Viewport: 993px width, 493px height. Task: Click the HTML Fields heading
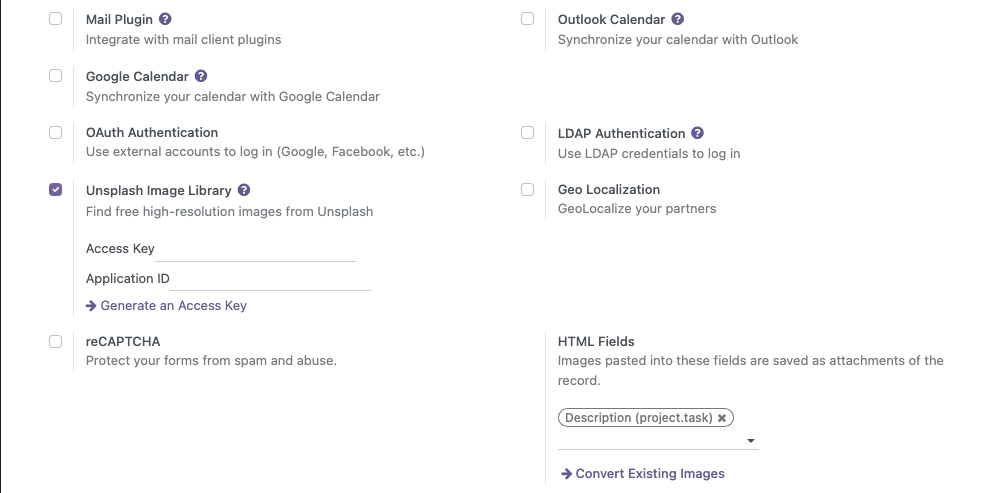pos(596,342)
